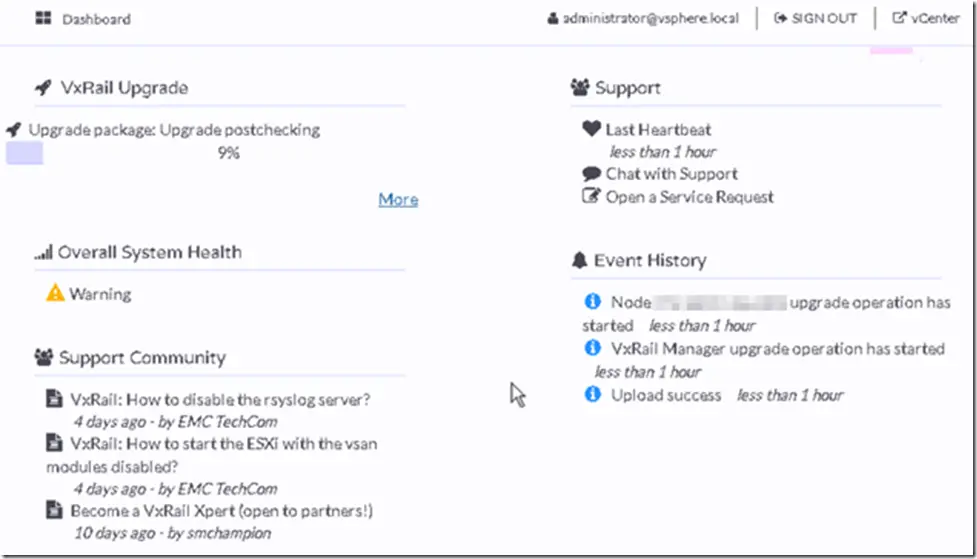Select 'VxRail Manager upgrade operation has started' event

tap(778, 349)
